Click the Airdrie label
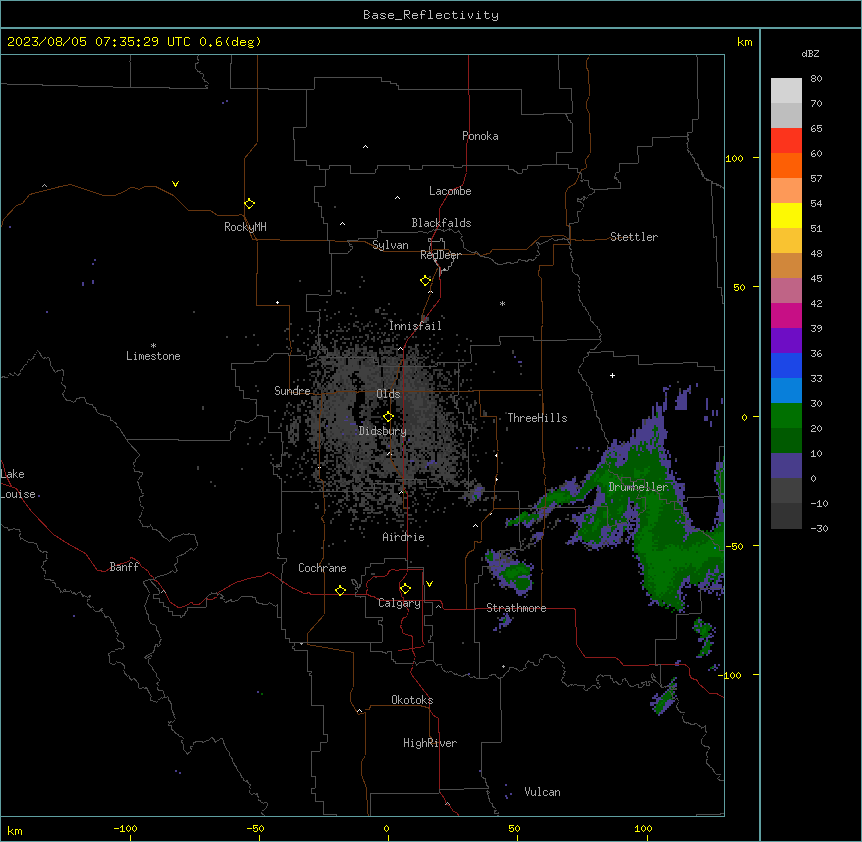 [404, 537]
